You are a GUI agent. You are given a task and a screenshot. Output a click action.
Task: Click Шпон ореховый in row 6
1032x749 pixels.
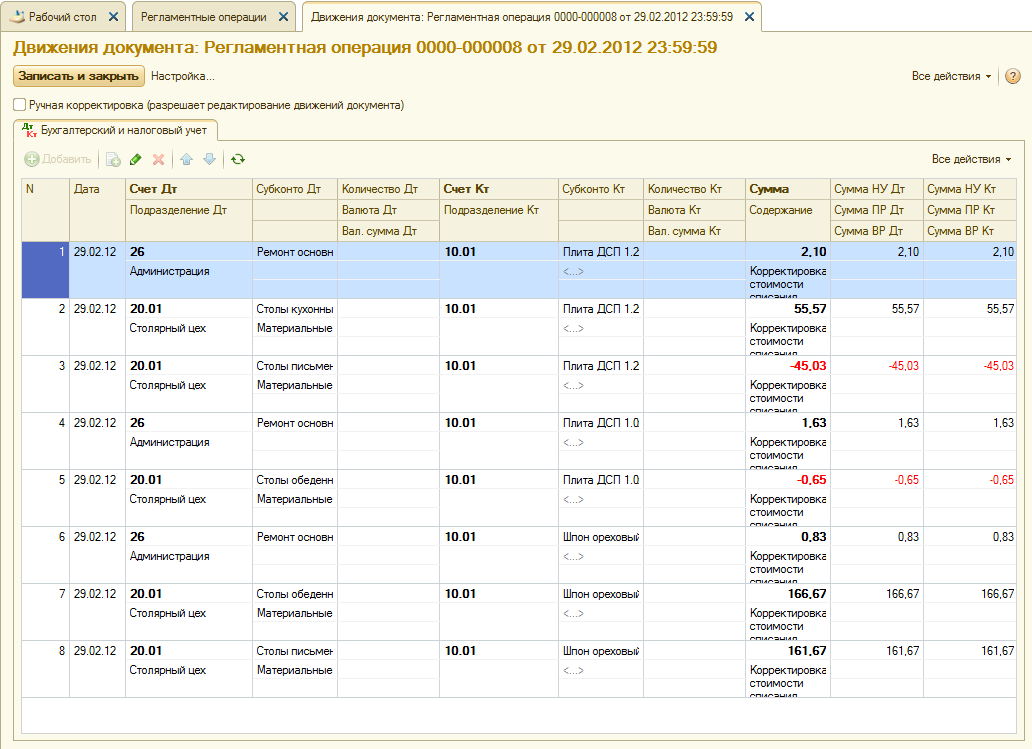pyautogui.click(x=600, y=536)
